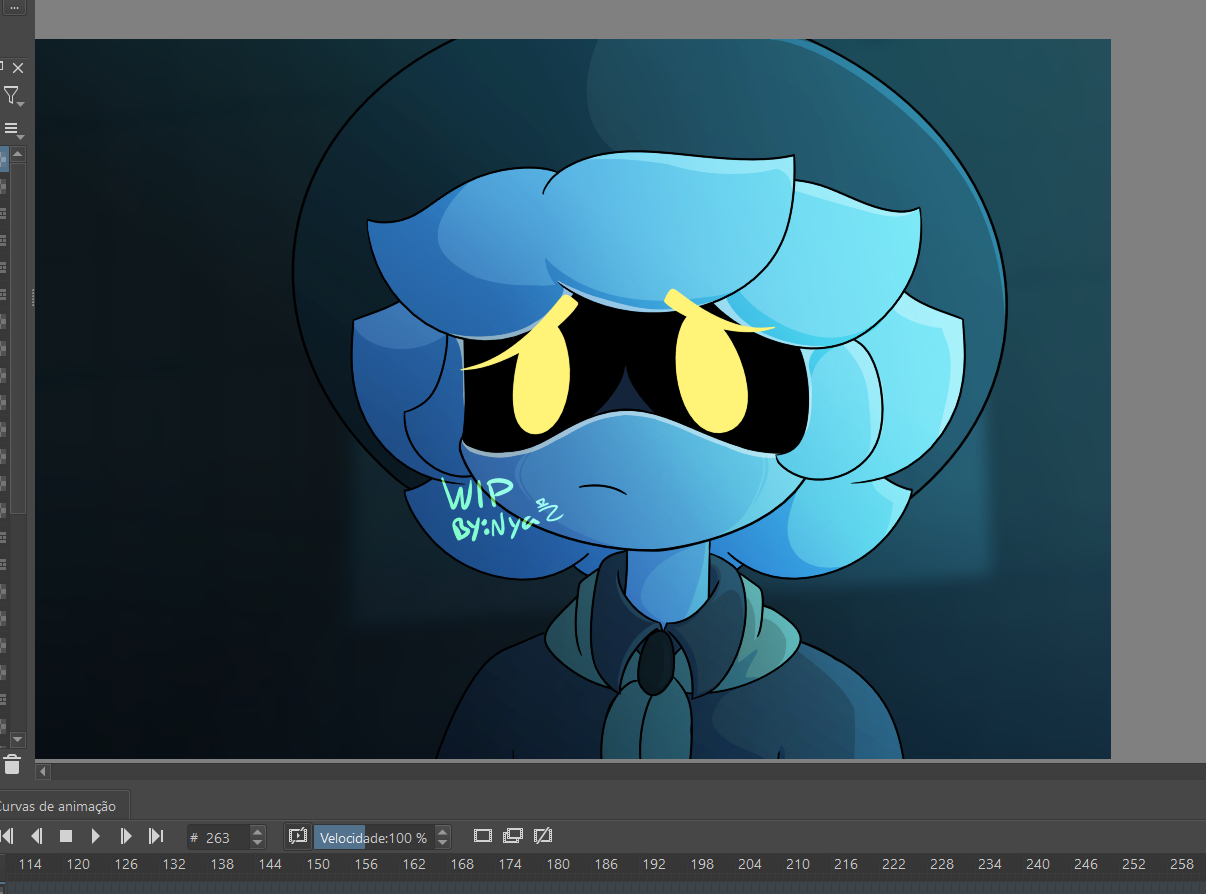Click the stacked-frames icon after the speed field
Screen dimensions: 1206x894
pos(513,836)
